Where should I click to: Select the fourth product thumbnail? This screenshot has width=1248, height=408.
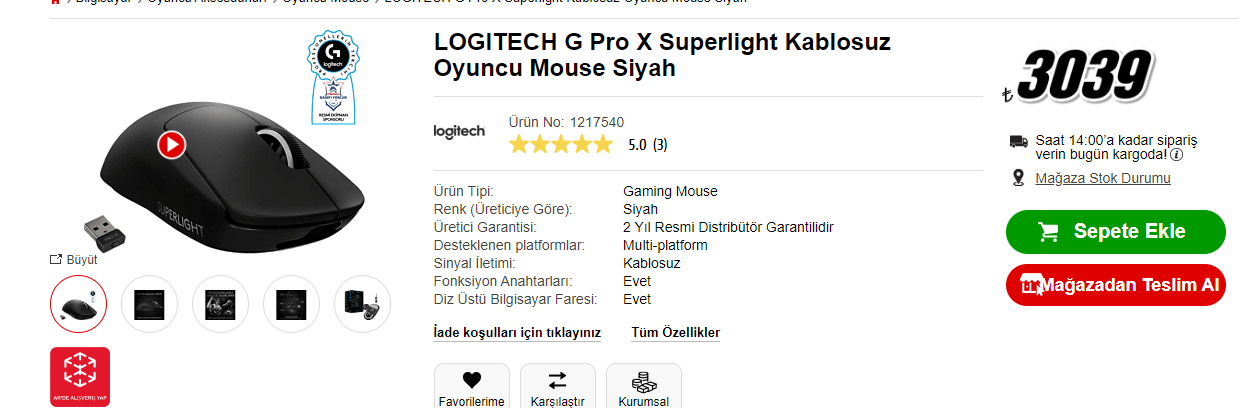click(x=291, y=303)
